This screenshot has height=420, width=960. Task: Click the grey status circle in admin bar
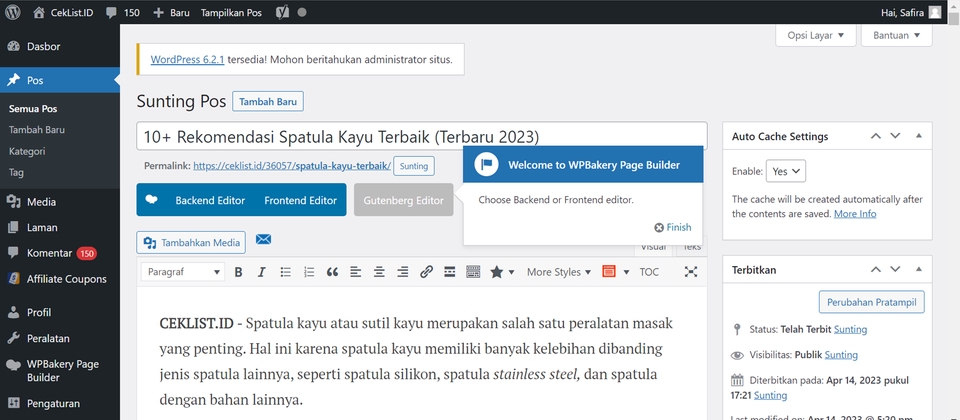(x=302, y=12)
